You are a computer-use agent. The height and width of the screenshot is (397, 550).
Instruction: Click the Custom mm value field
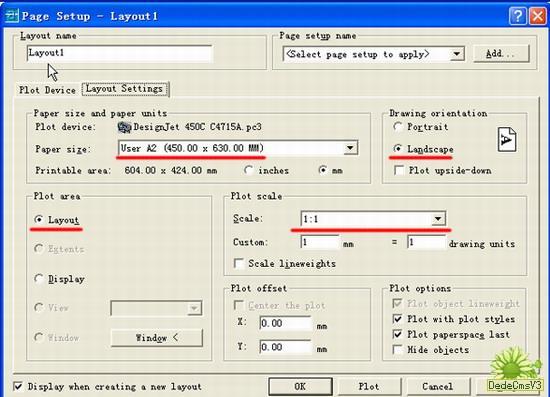click(x=320, y=242)
